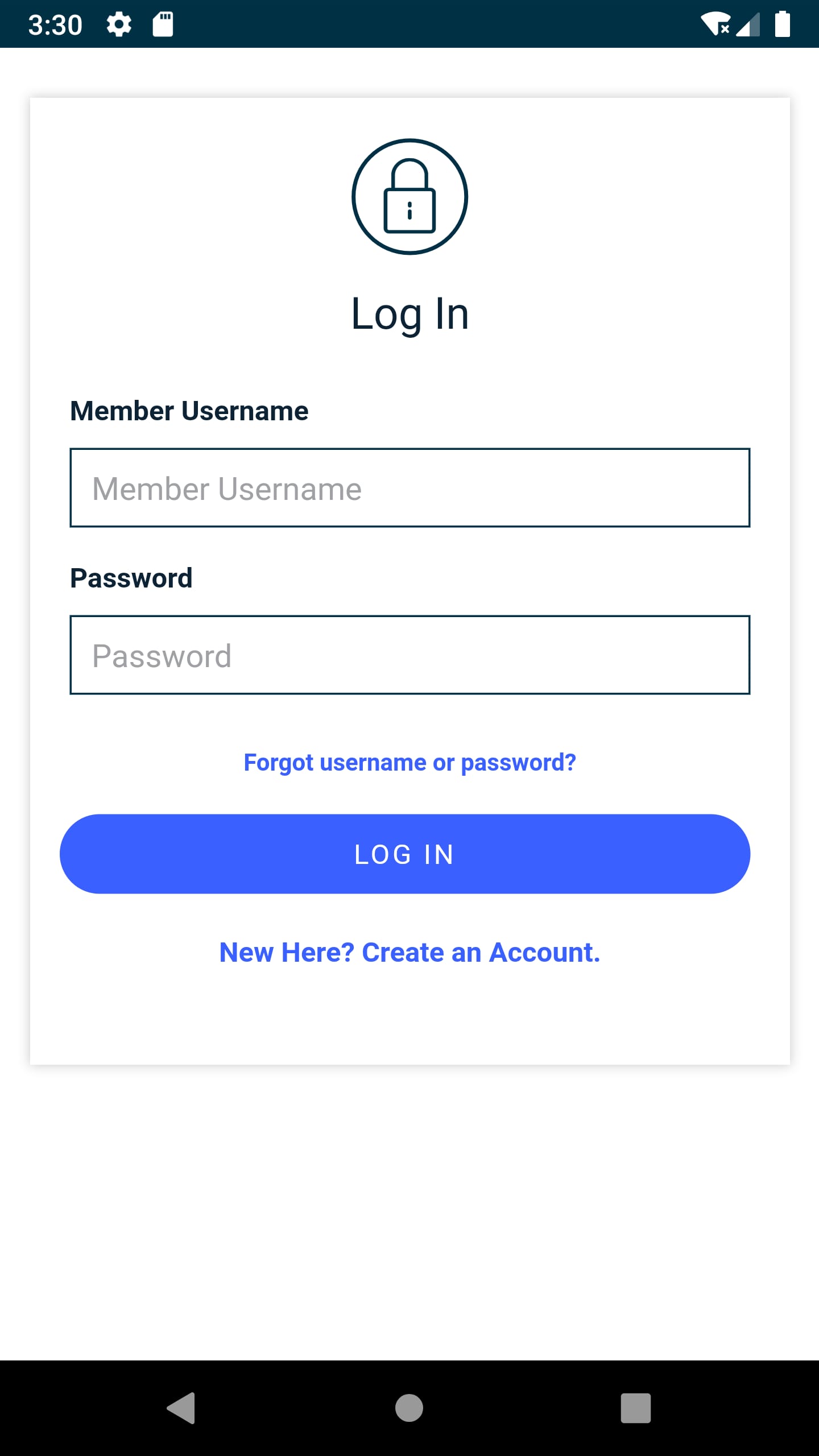This screenshot has height=1456, width=819.
Task: Tap the settings gear in the status bar
Action: tap(119, 23)
